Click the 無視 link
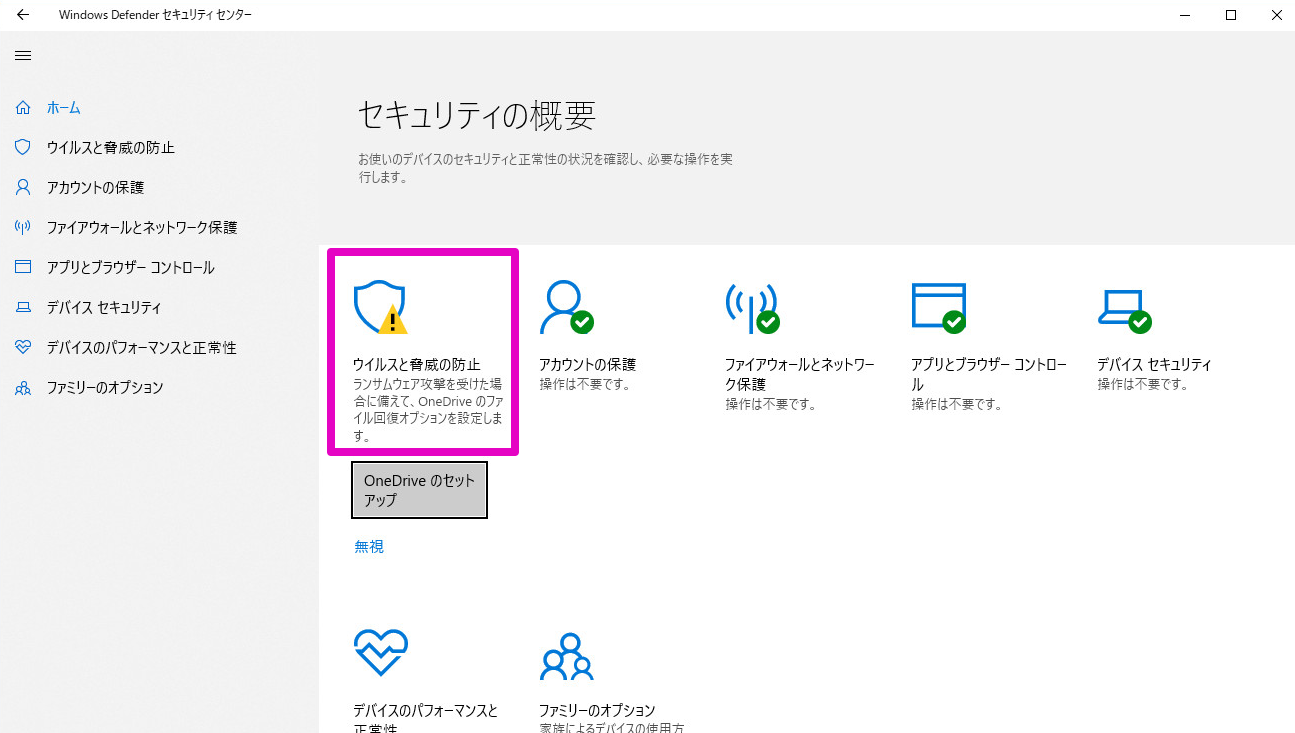Viewport: 1295px width, 733px height. coord(369,546)
